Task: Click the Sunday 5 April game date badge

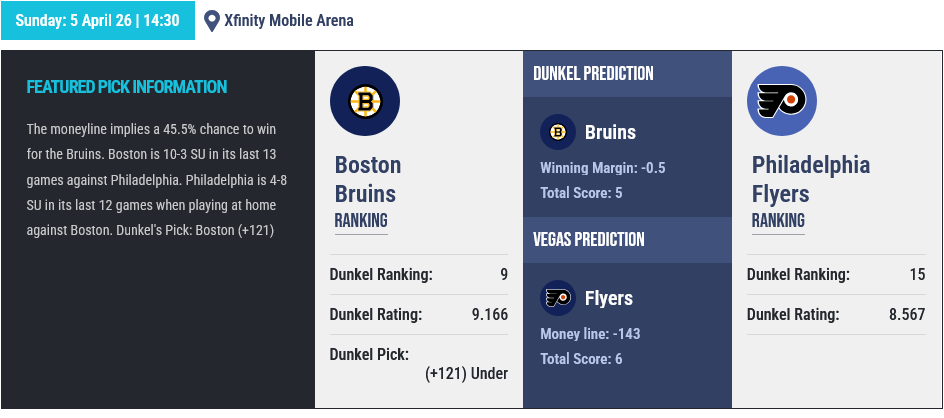Action: click(97, 20)
